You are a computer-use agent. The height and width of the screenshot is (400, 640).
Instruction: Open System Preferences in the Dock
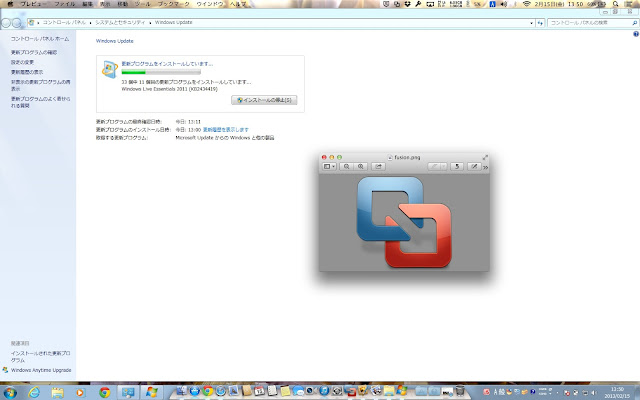tap(337, 391)
